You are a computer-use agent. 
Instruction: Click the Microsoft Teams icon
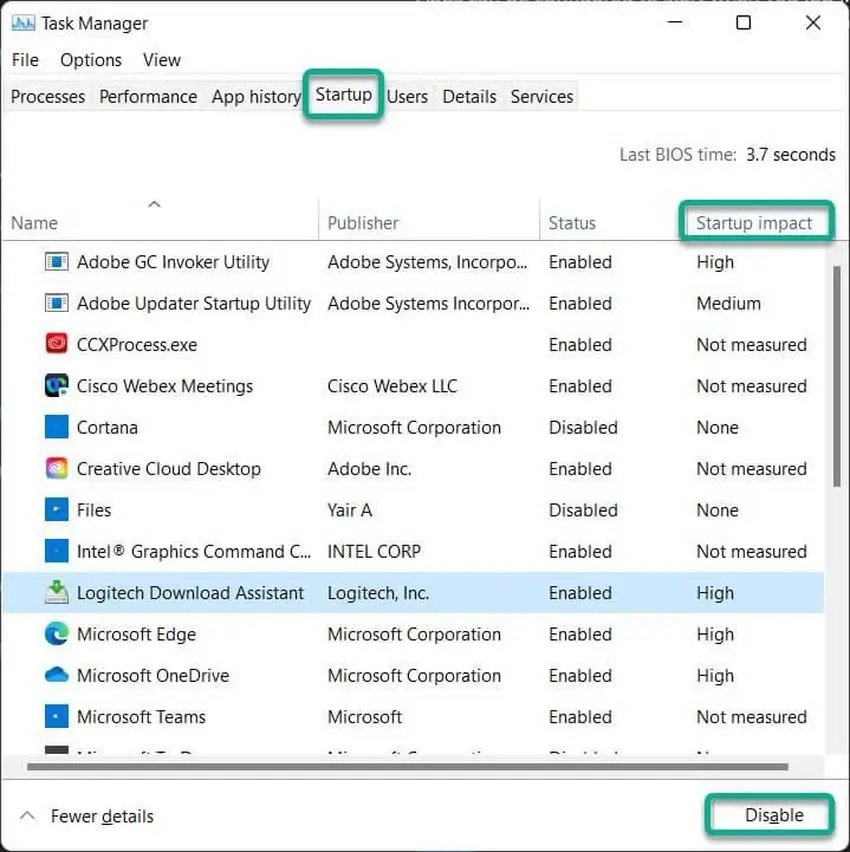pyautogui.click(x=57, y=717)
